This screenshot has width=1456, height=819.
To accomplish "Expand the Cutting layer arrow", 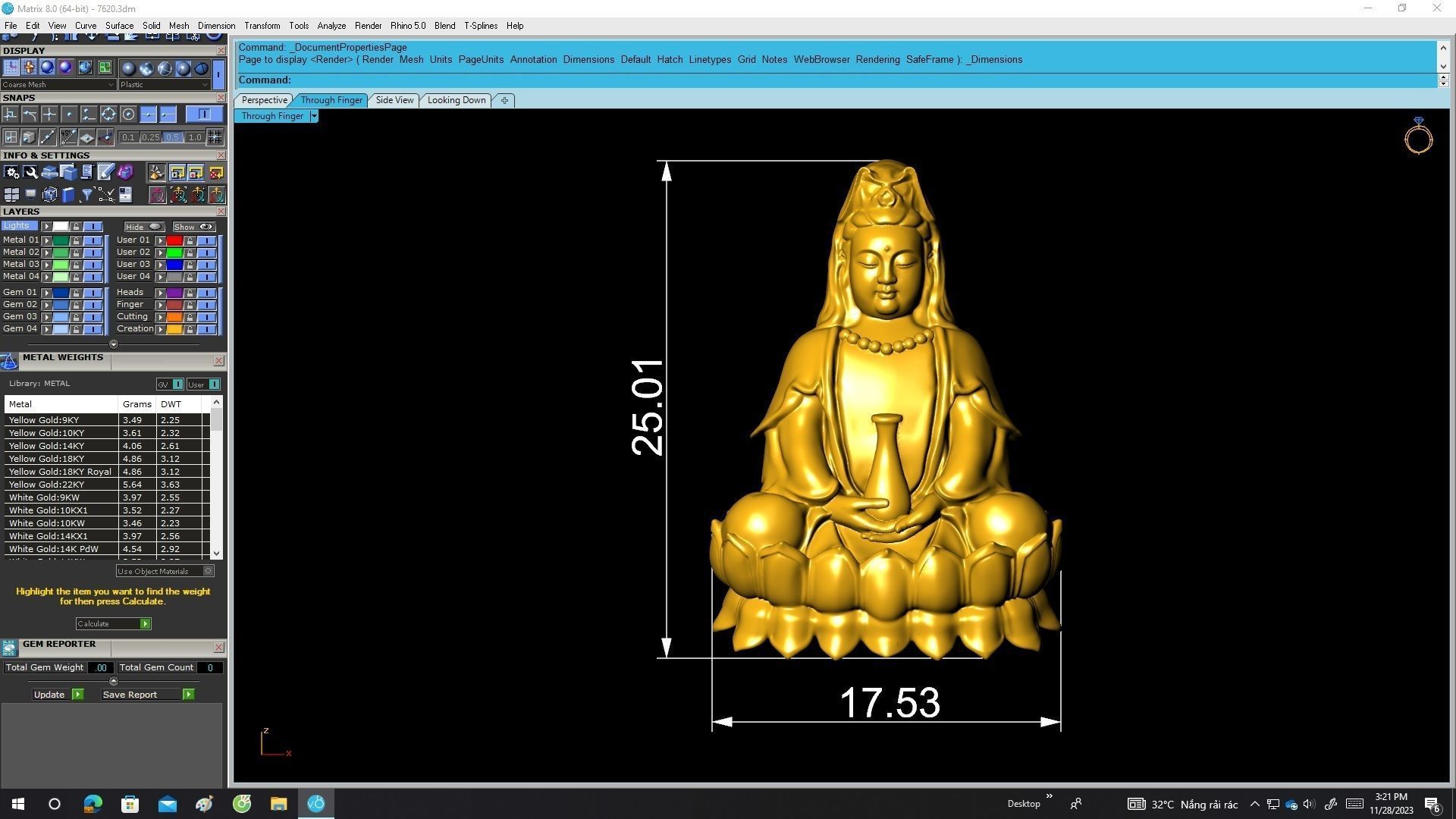I will pyautogui.click(x=160, y=316).
